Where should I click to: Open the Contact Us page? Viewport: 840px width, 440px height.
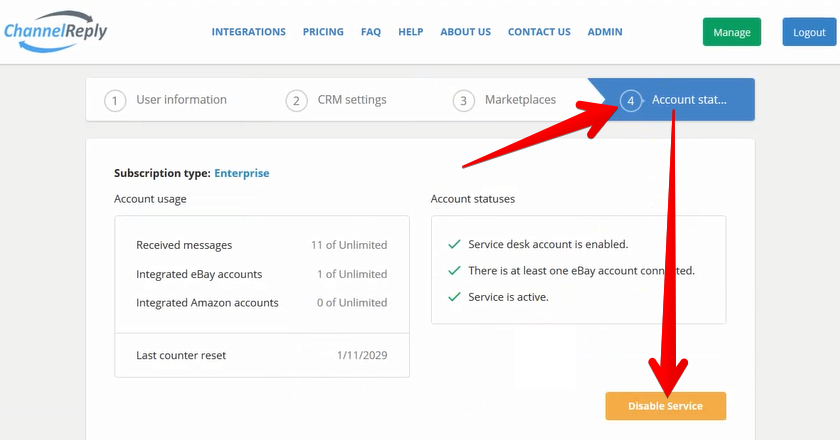pos(539,32)
